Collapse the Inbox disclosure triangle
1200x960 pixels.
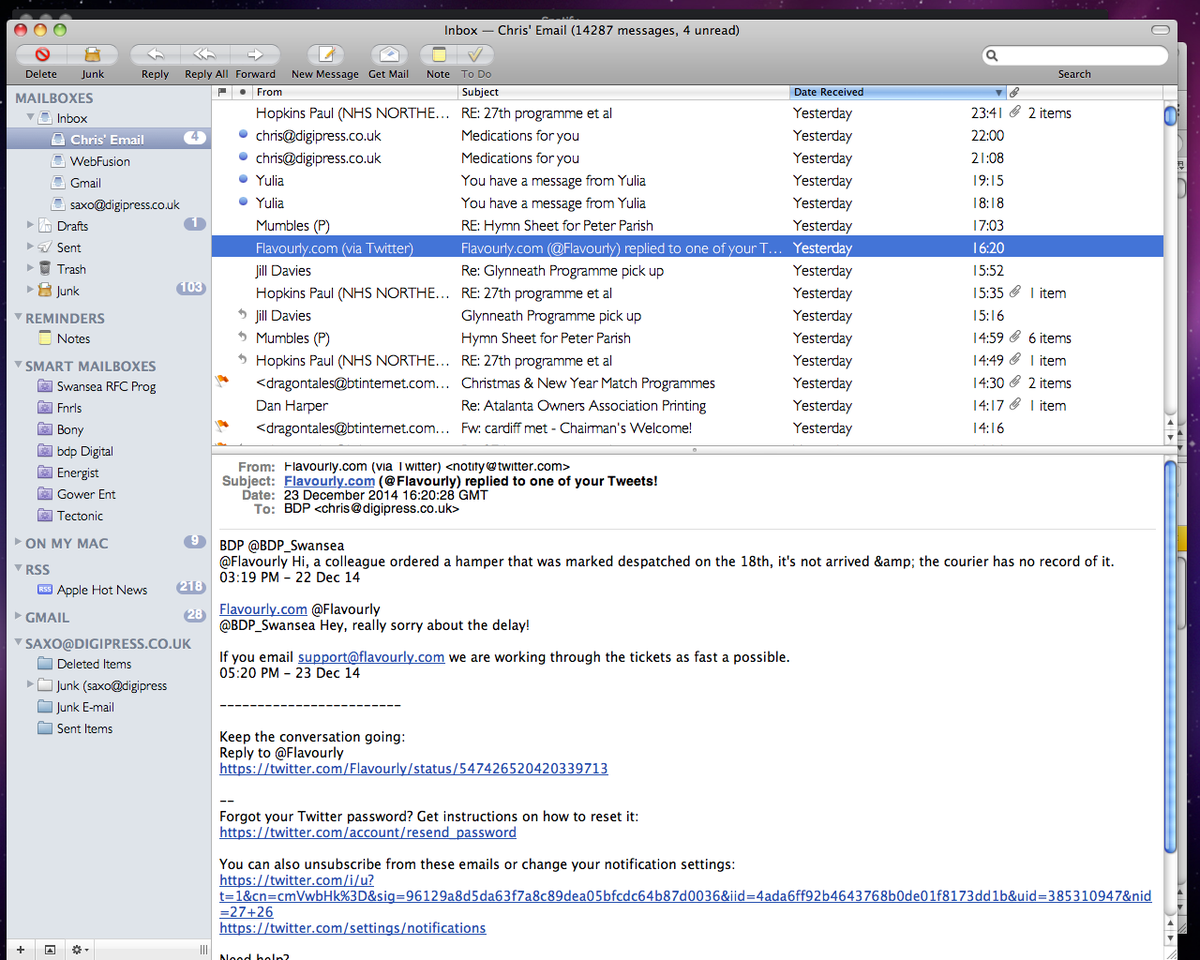tap(31, 118)
